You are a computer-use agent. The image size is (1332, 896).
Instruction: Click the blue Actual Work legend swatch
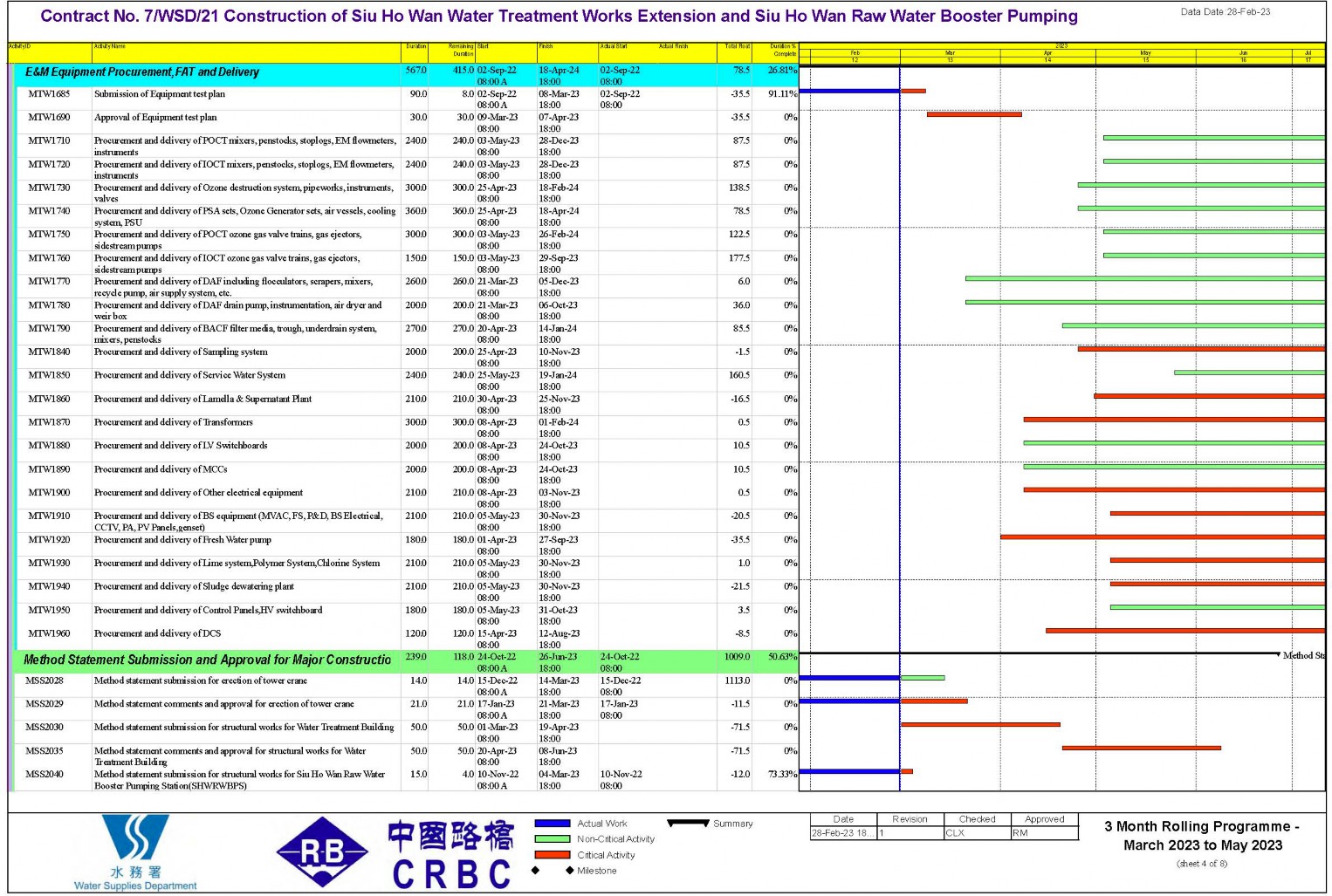point(552,824)
